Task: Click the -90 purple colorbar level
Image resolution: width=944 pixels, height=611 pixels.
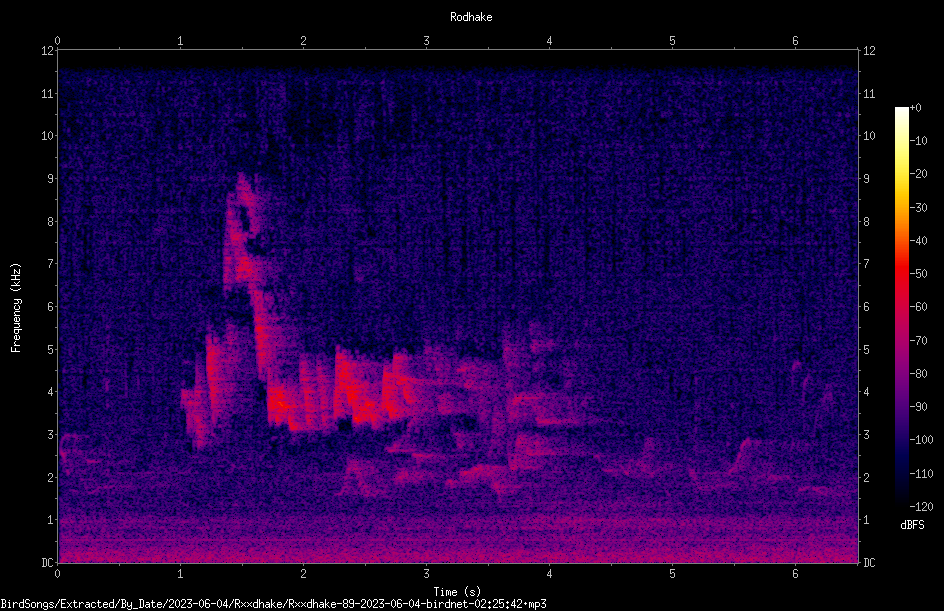Action: coord(919,407)
